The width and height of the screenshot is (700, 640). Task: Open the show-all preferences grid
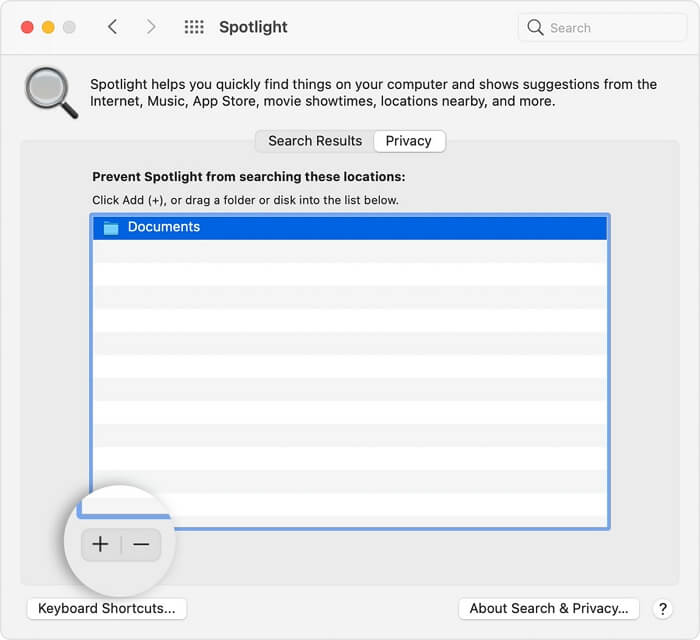pos(194,28)
